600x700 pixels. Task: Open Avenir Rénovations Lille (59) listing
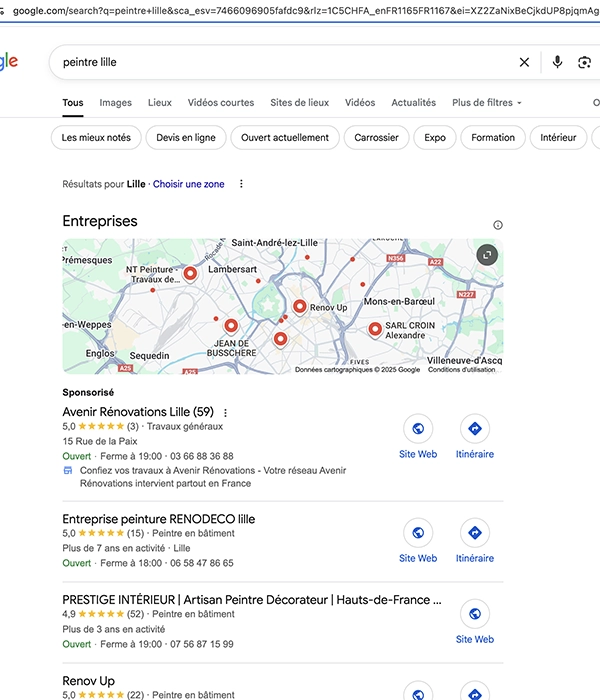click(x=138, y=412)
